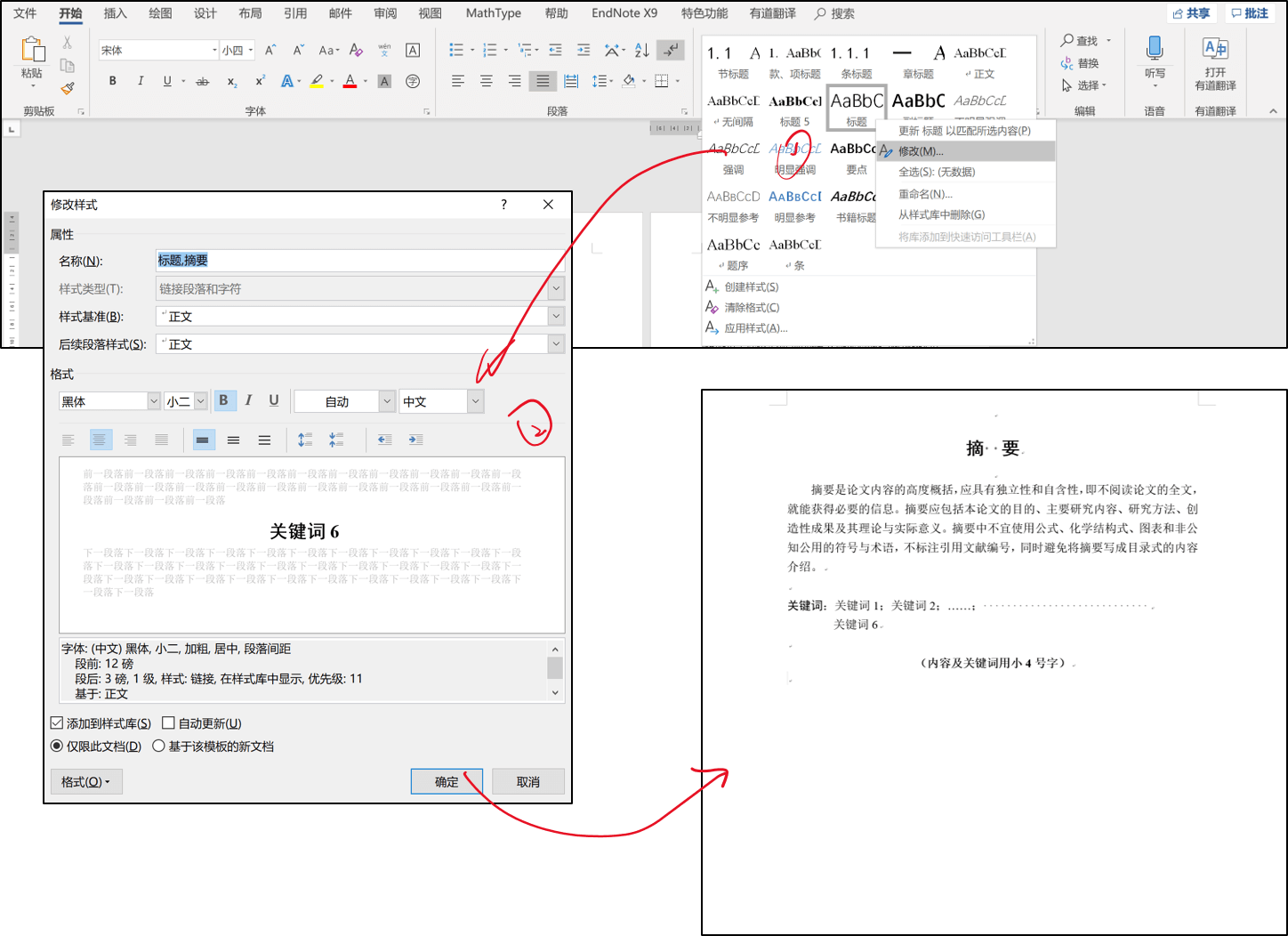Click the ribbon center alignment icon
1288x936 pixels.
[487, 81]
